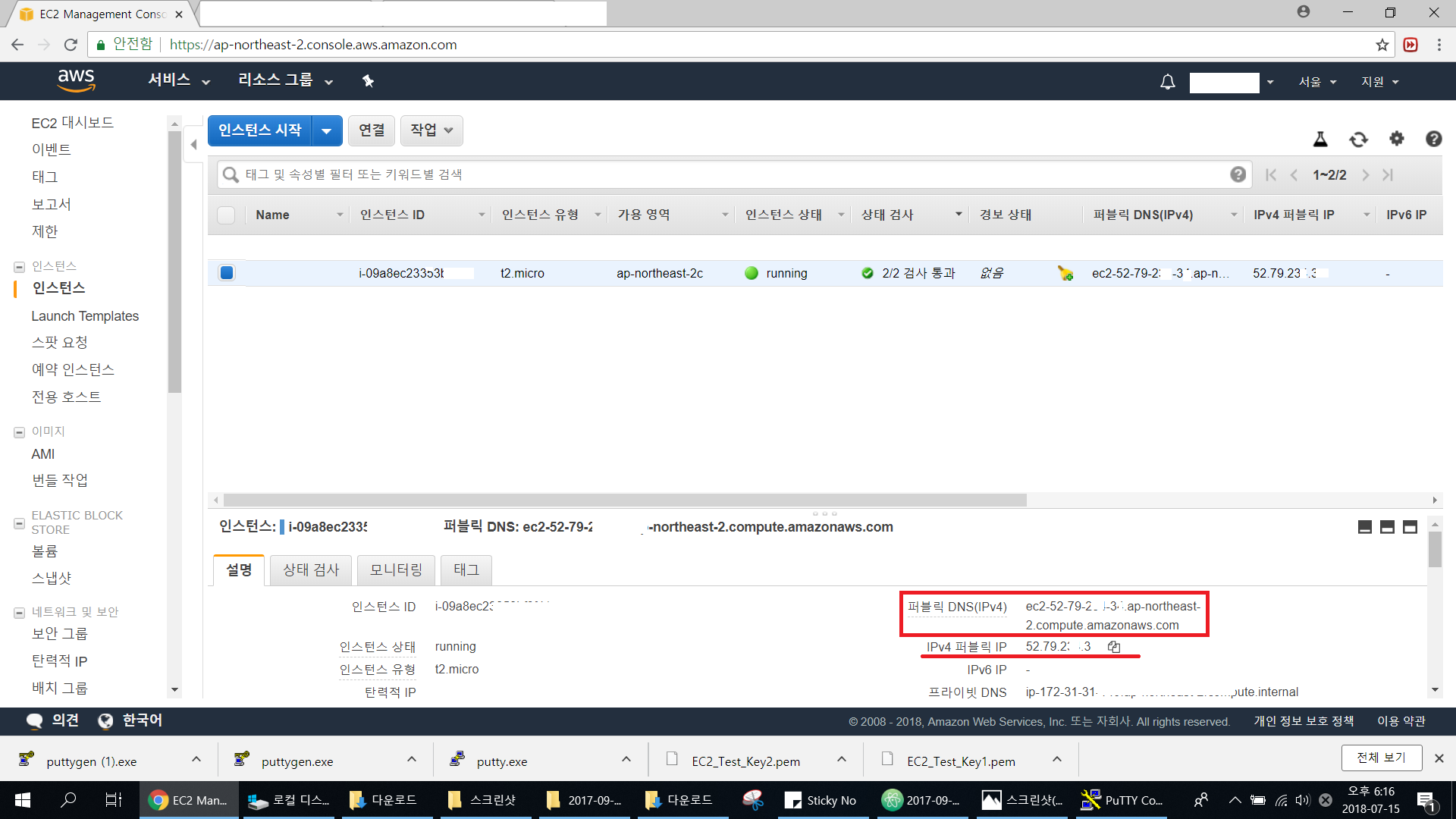Open the 서울 region dropdown
This screenshot has height=819, width=1456.
click(1317, 82)
